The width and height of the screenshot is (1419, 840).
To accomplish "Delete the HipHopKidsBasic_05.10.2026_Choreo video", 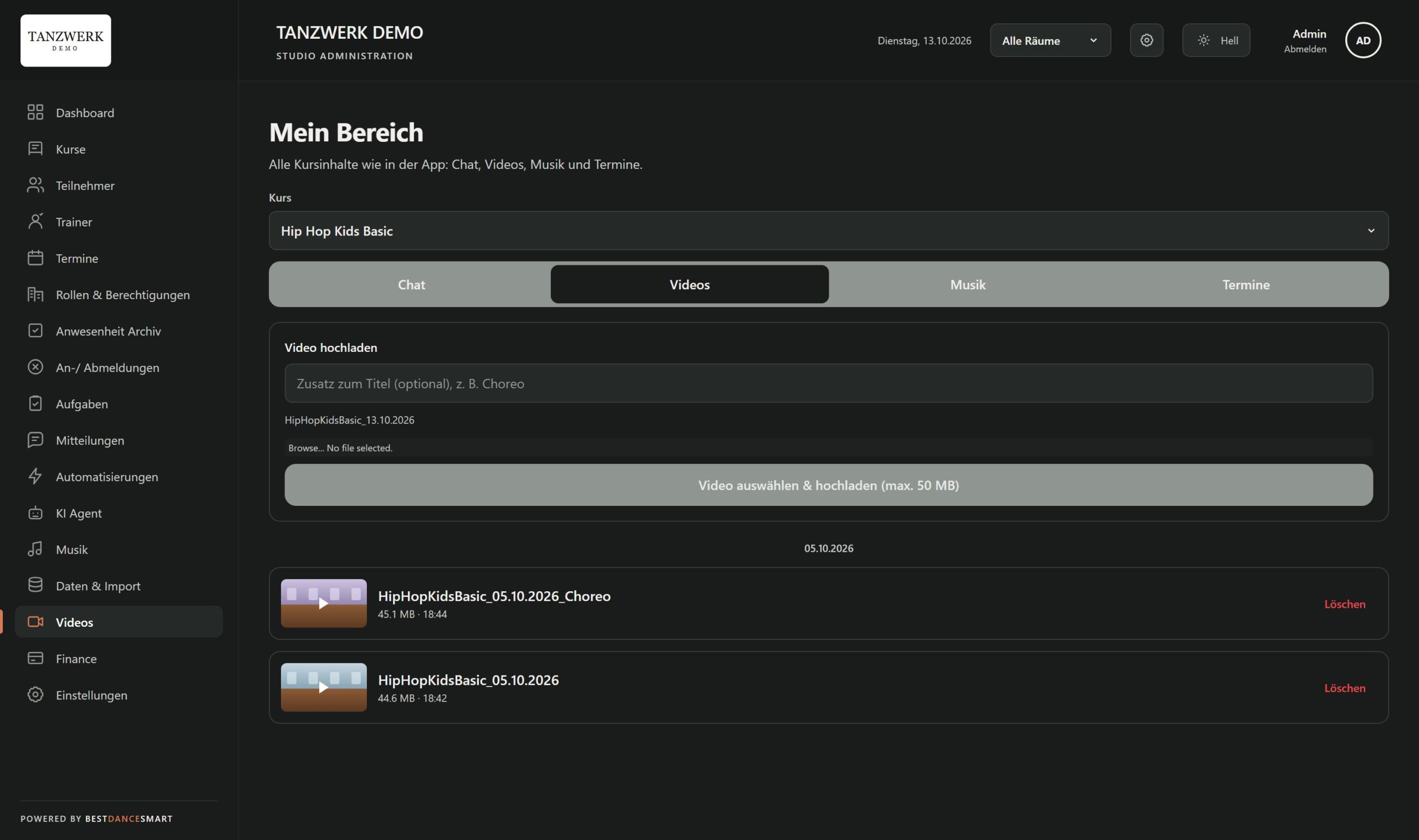I will tap(1345, 604).
